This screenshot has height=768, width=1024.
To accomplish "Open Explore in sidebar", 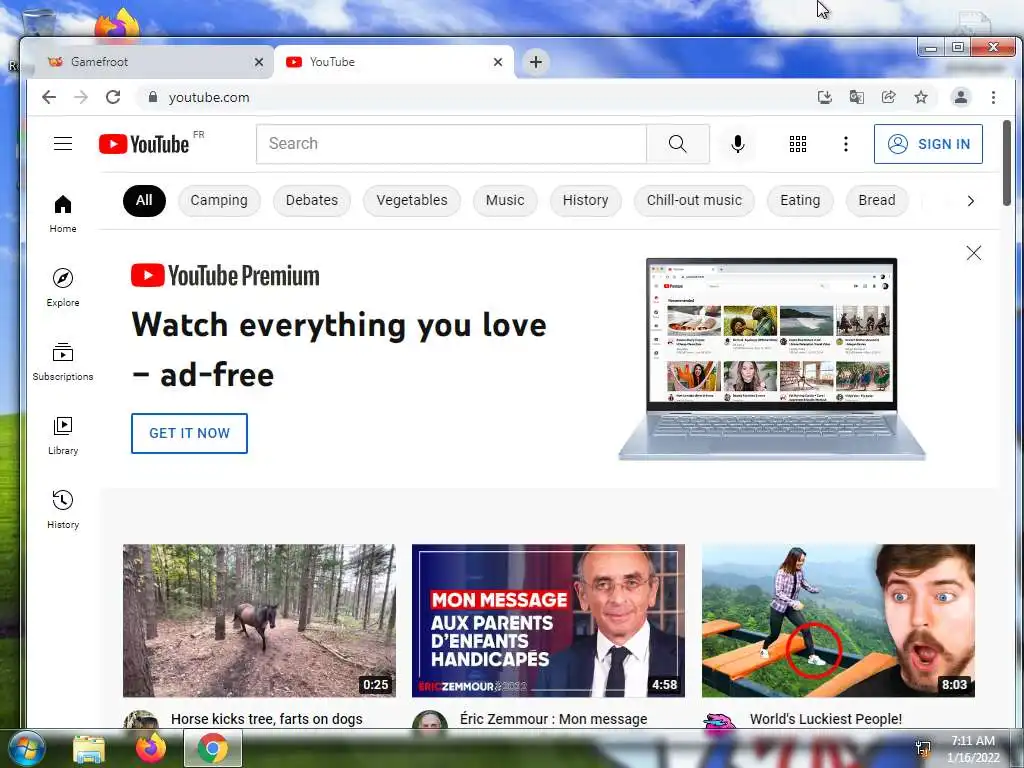I will (x=63, y=288).
